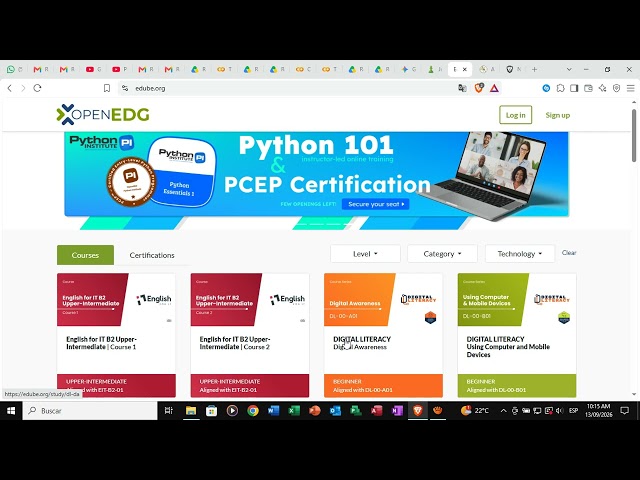Screen dimensions: 640x480
Task: Toggle the browser sidebar panel icon
Action: (574, 88)
